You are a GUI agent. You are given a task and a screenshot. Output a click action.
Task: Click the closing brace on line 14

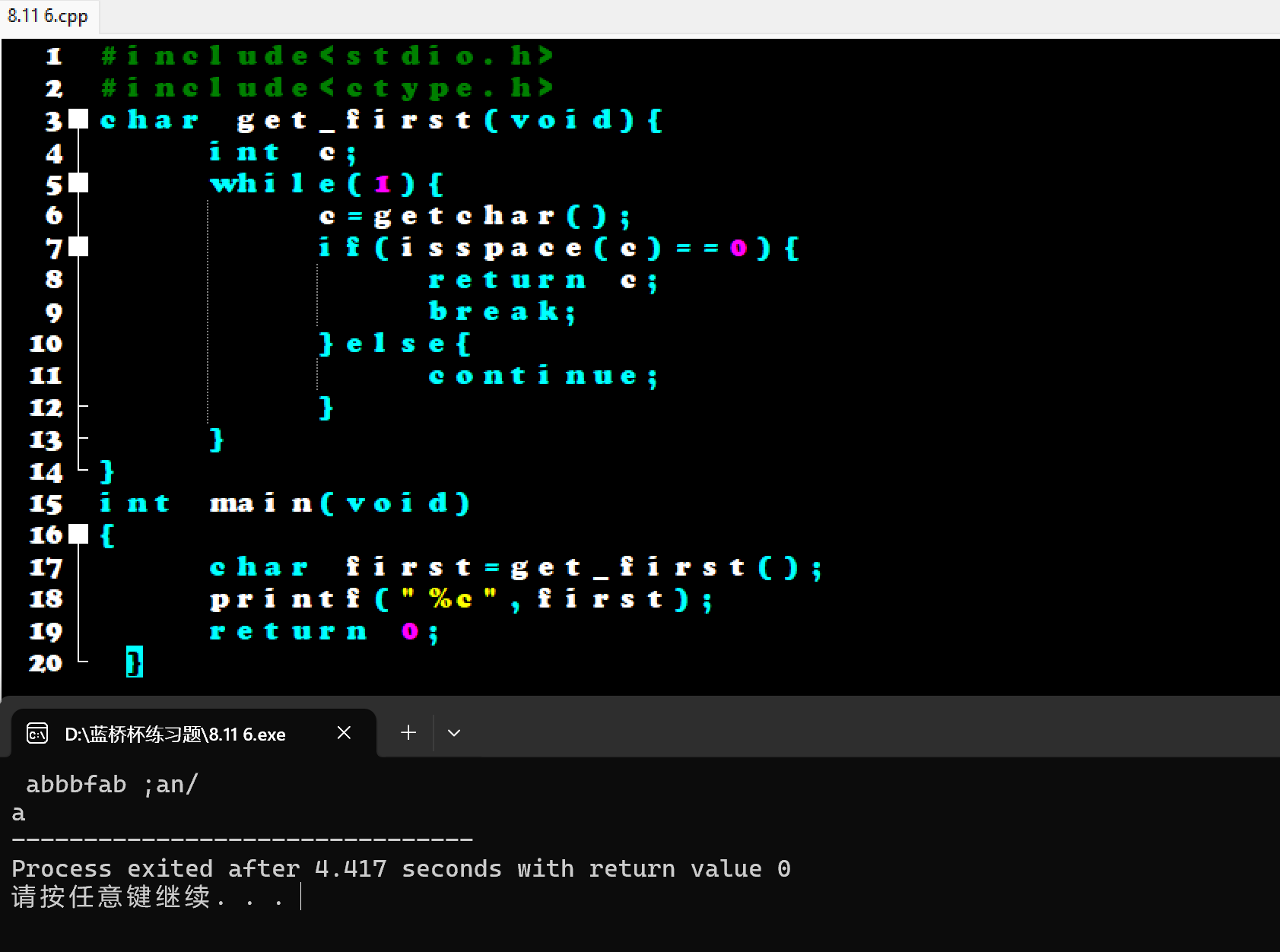tap(107, 471)
